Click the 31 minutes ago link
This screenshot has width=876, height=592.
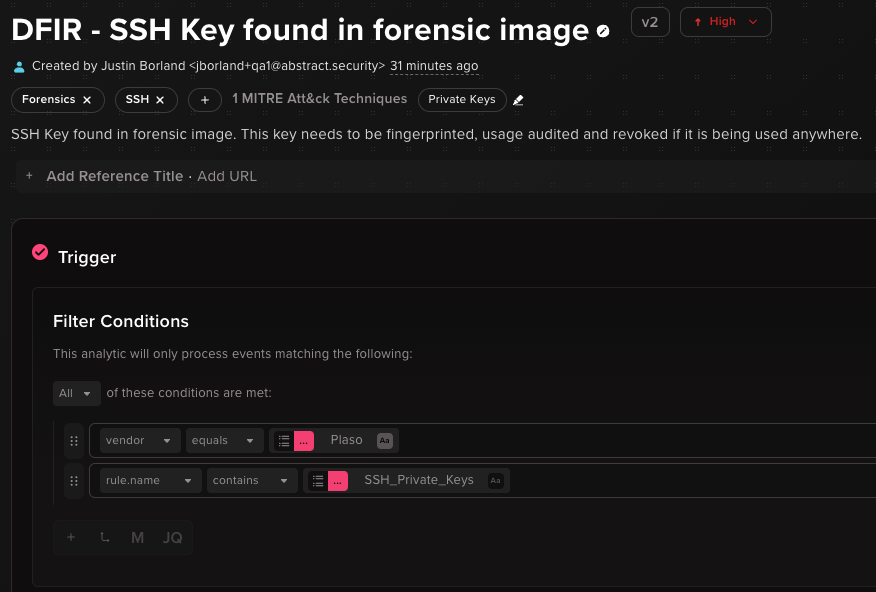click(434, 68)
